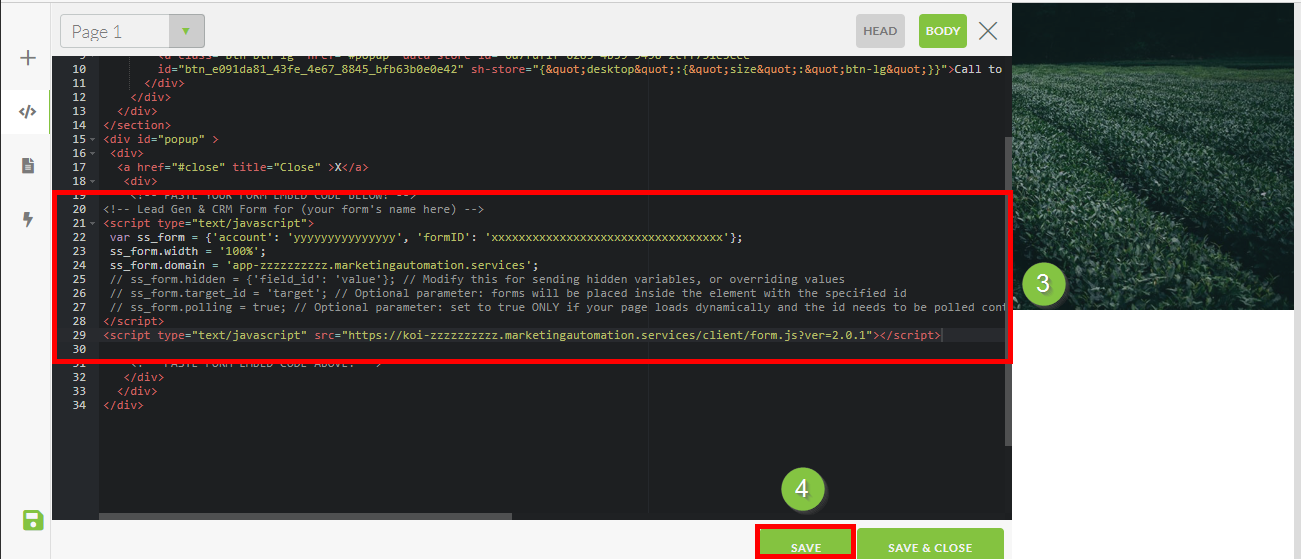This screenshot has width=1301, height=559.
Task: Click the vertical scrollbar of the code editor
Action: [x=1007, y=290]
